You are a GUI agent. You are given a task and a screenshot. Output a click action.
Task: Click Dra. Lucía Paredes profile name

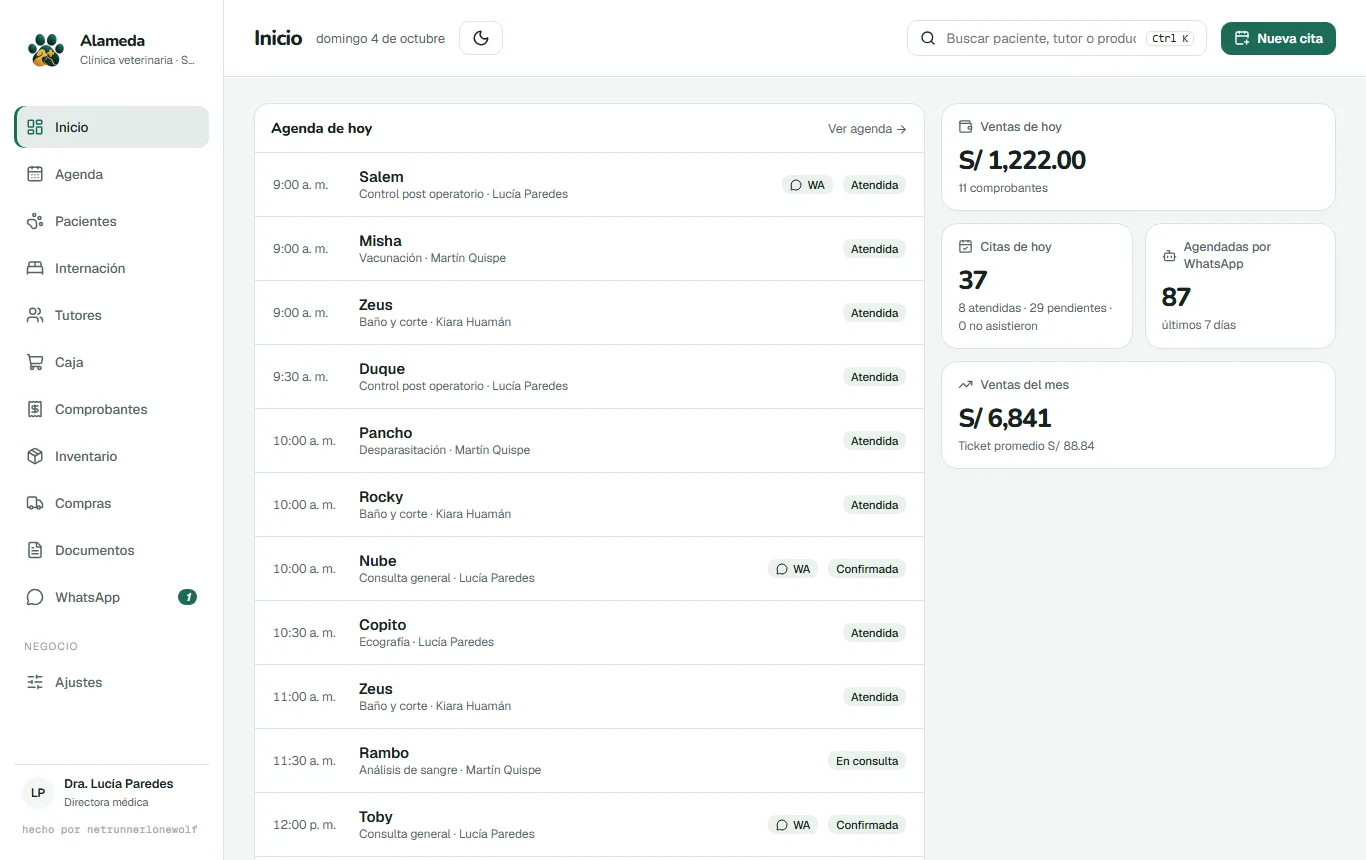(x=119, y=784)
